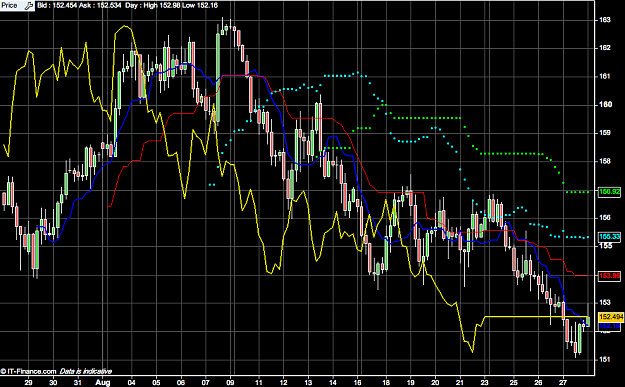The width and height of the screenshot is (625, 387).
Task: Click the yellow 152.494 price tag
Action: tap(611, 317)
